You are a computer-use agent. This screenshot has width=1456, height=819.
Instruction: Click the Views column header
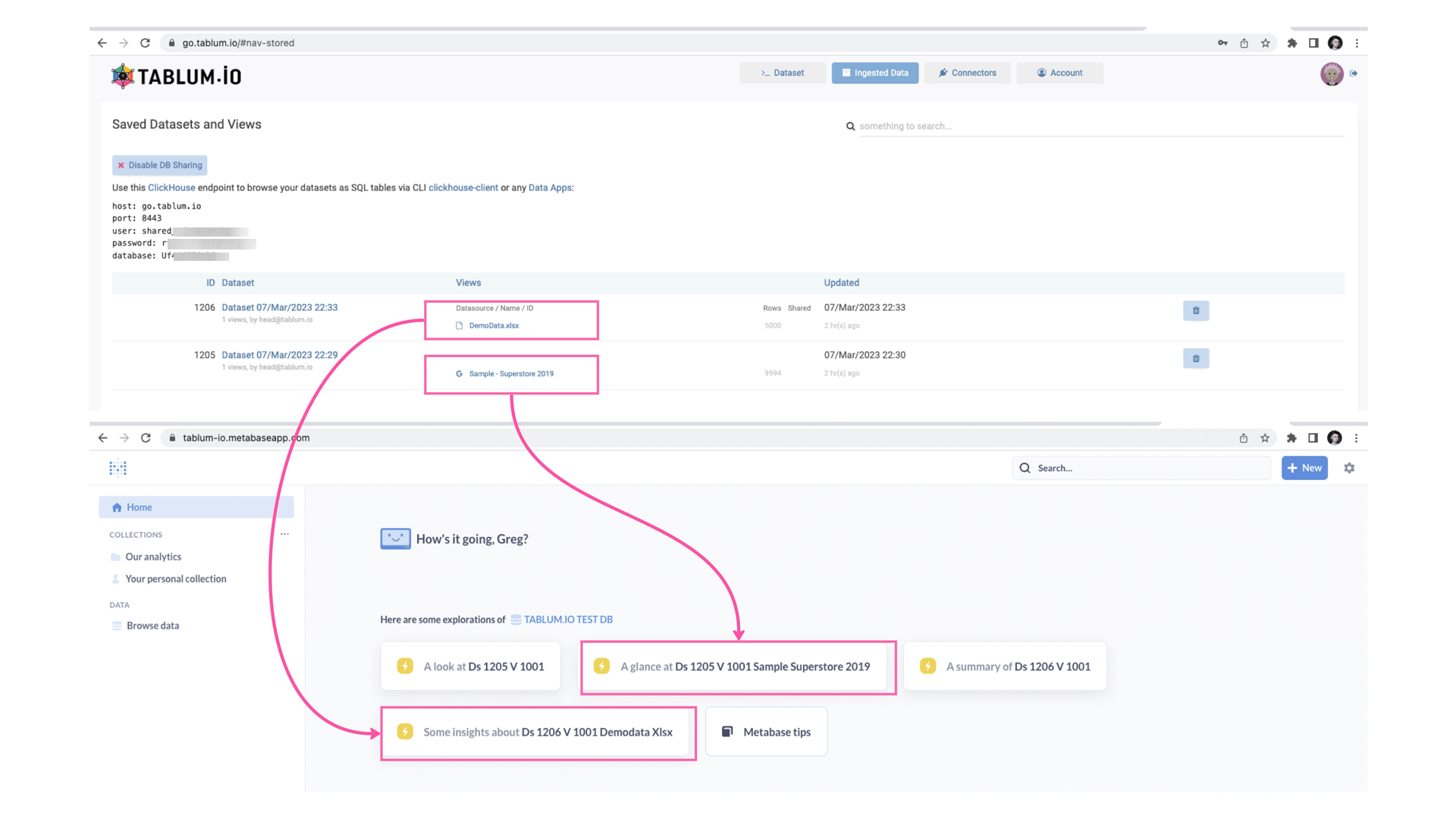pyautogui.click(x=468, y=283)
